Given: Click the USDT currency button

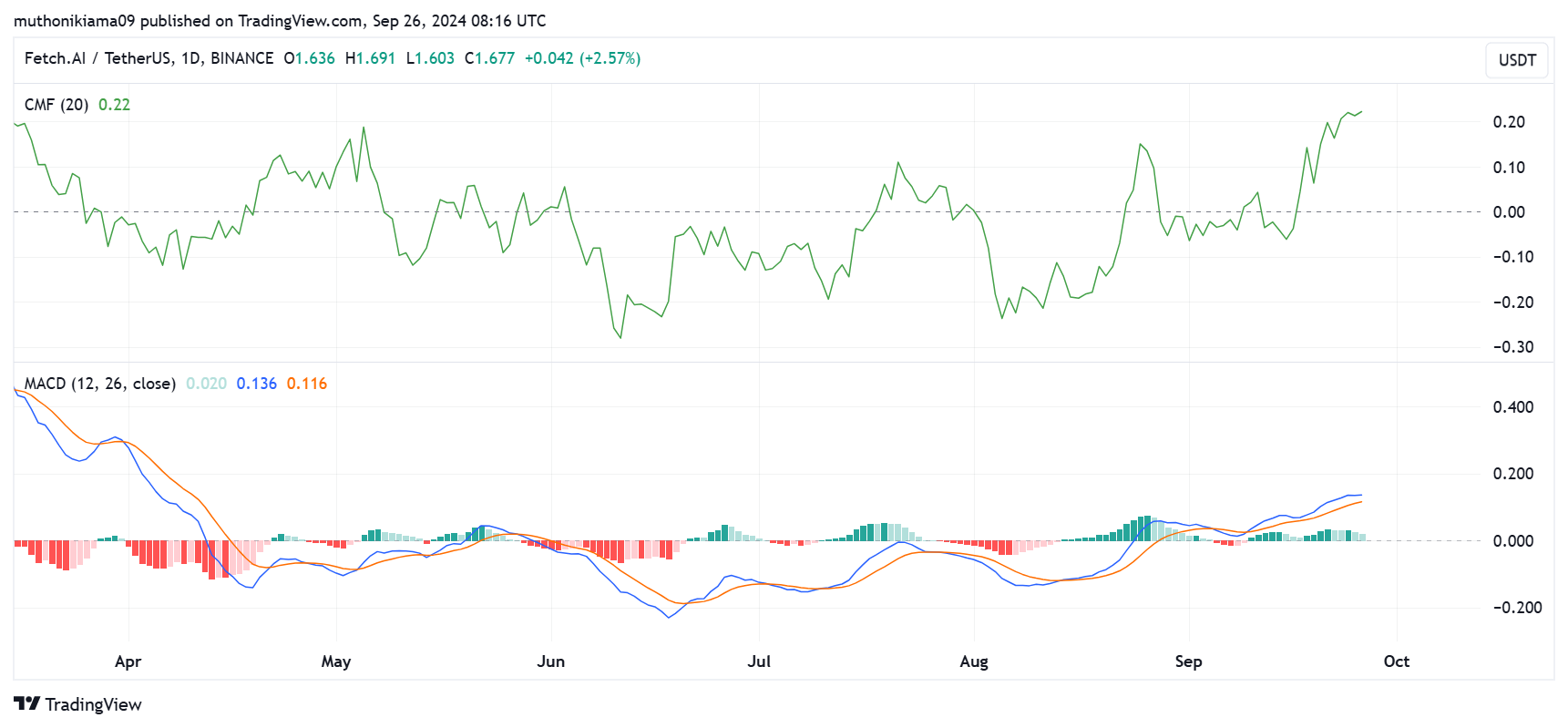Looking at the screenshot, I should tap(1517, 60).
